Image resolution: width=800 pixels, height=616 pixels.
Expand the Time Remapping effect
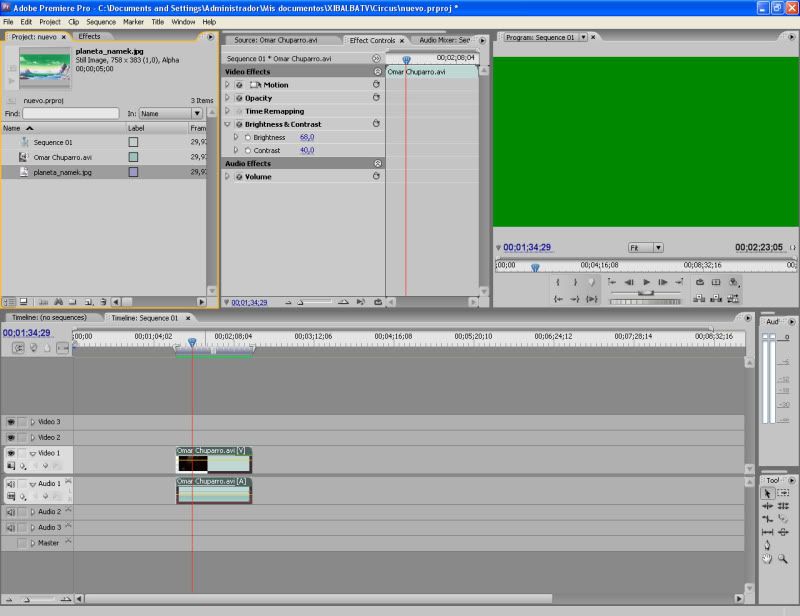(x=228, y=111)
